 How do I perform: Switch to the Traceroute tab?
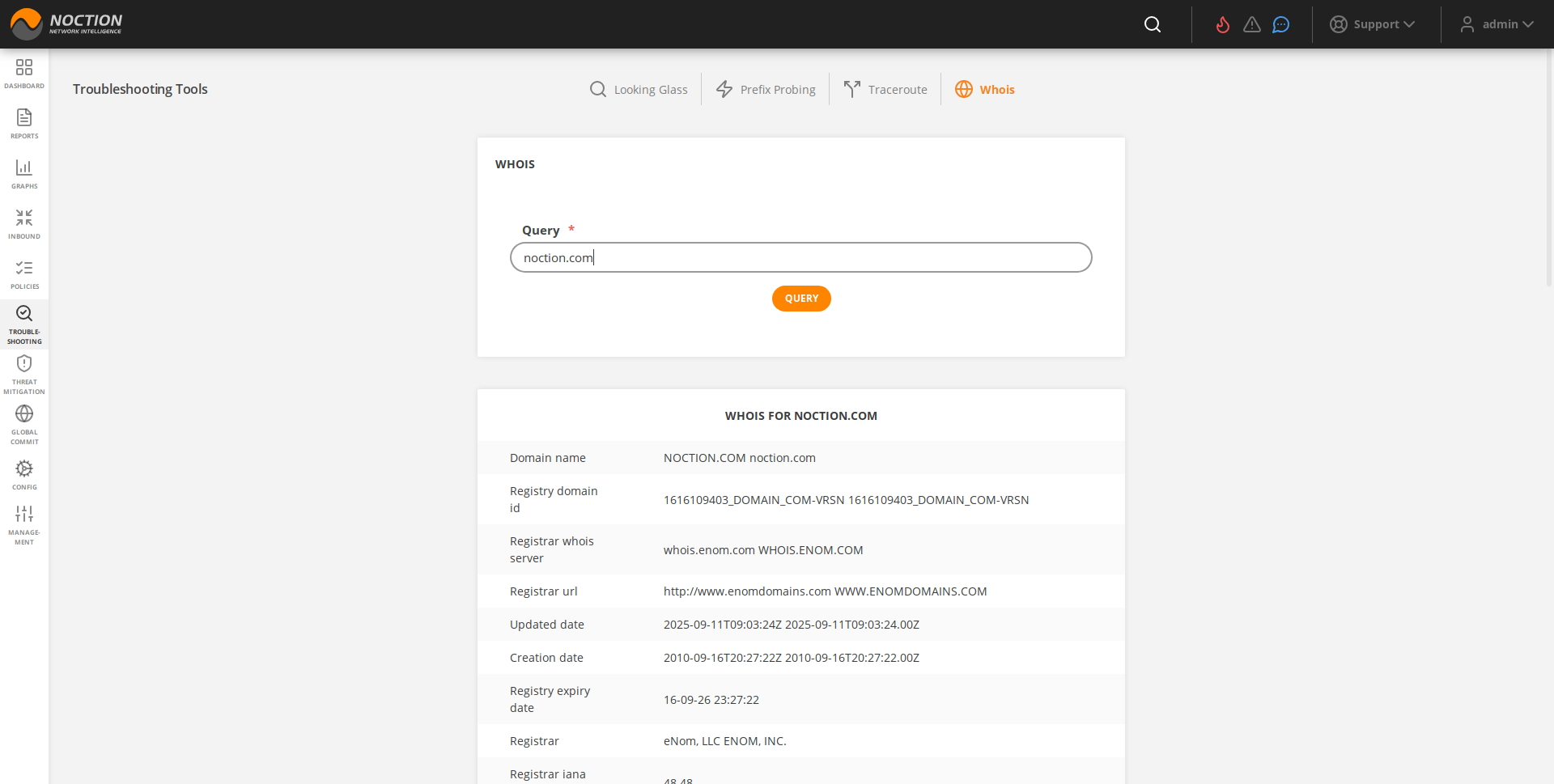885,90
